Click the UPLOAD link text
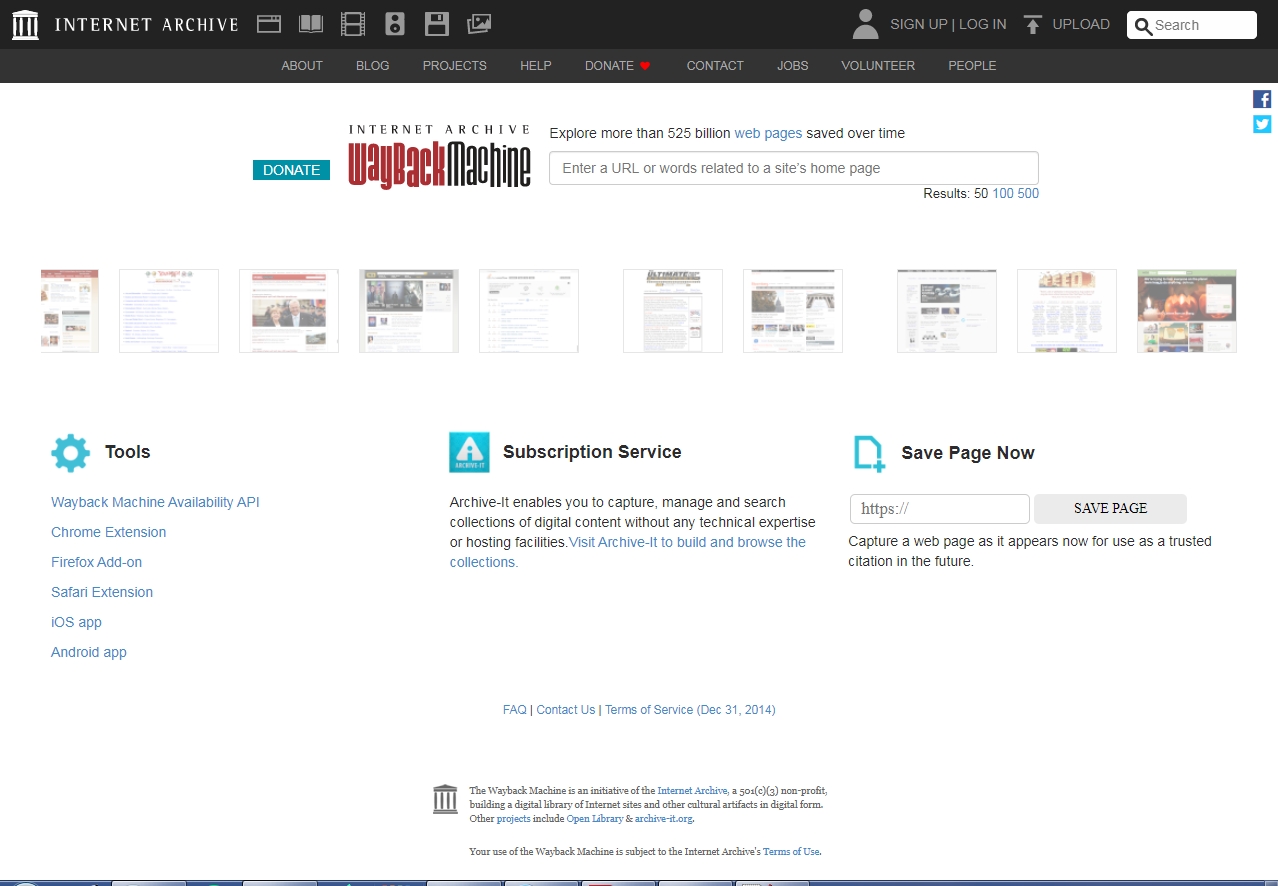Viewport: 1278px width, 886px height. point(1081,24)
